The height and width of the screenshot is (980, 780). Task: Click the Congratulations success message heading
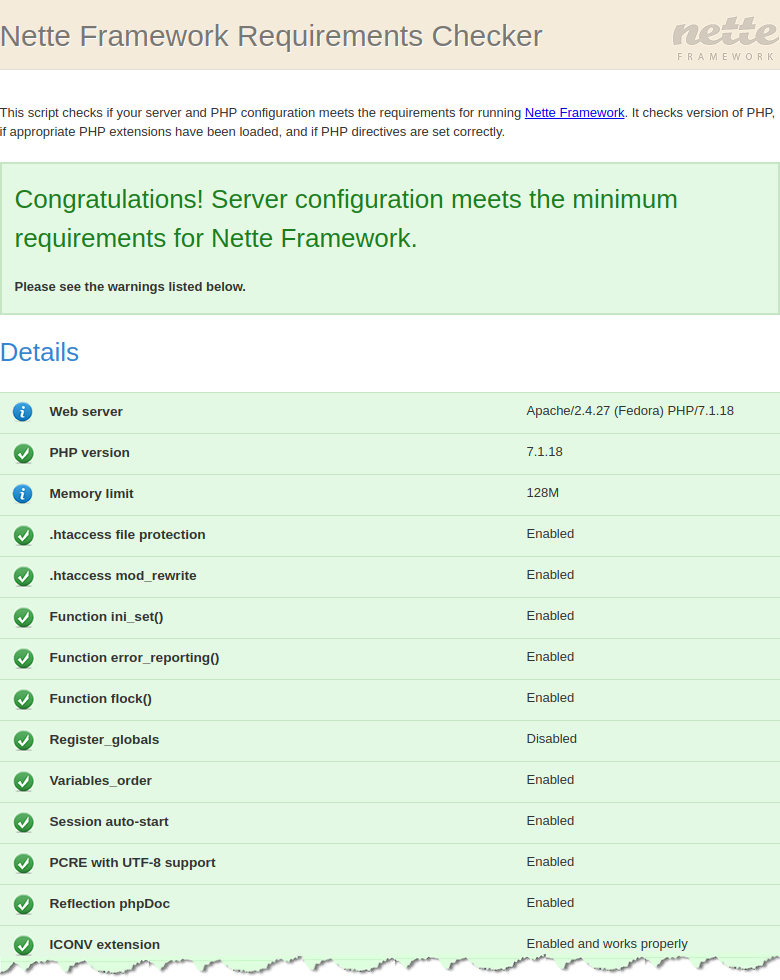(x=346, y=219)
